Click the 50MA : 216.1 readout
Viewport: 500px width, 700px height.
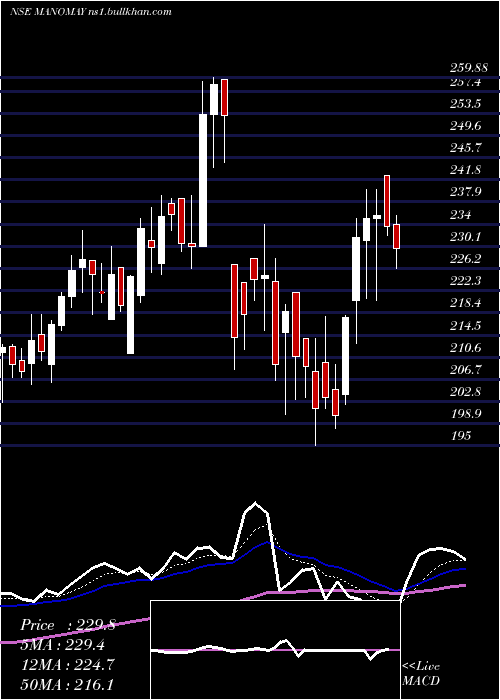pos(67,684)
